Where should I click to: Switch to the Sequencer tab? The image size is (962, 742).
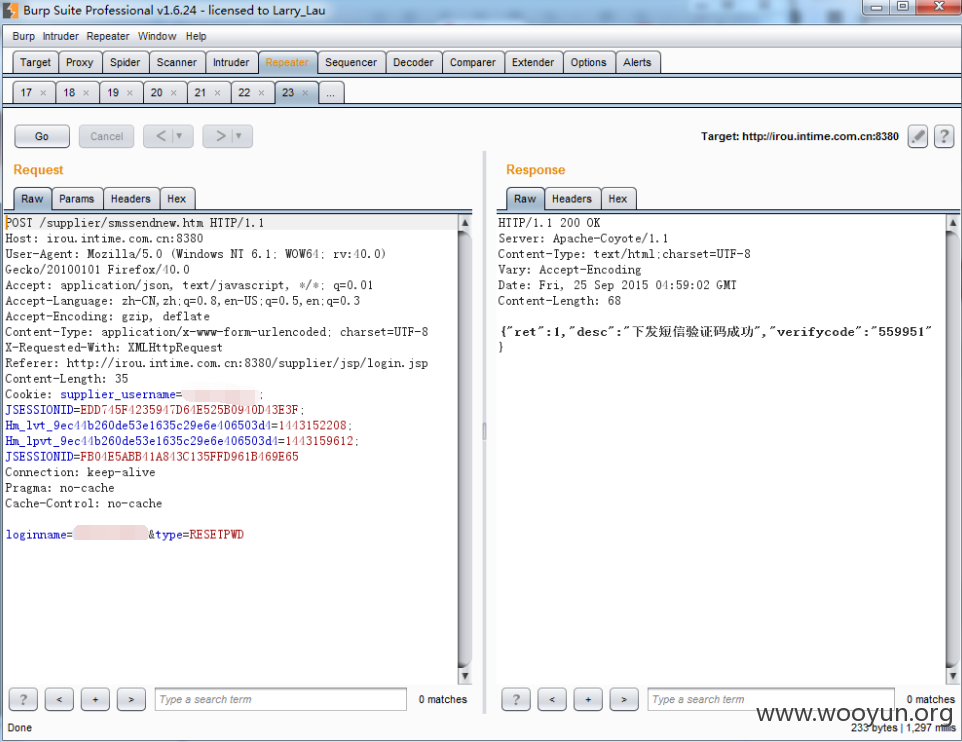pos(351,63)
